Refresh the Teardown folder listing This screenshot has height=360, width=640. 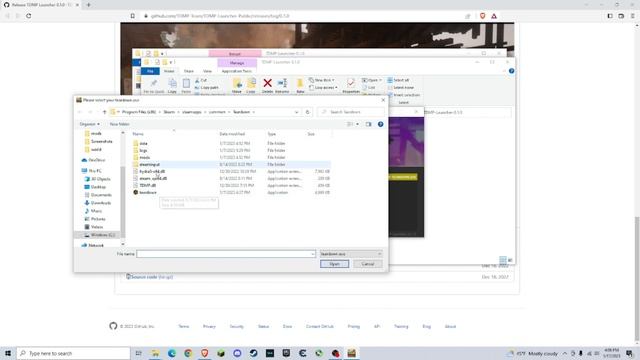click(x=308, y=112)
